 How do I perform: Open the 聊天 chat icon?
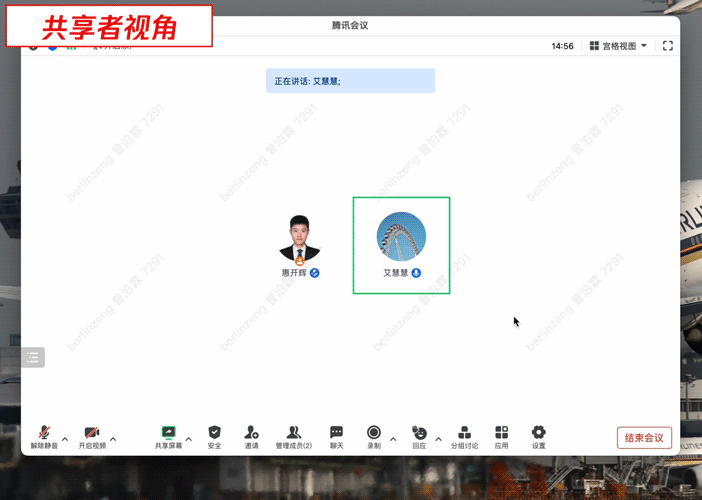tap(337, 433)
